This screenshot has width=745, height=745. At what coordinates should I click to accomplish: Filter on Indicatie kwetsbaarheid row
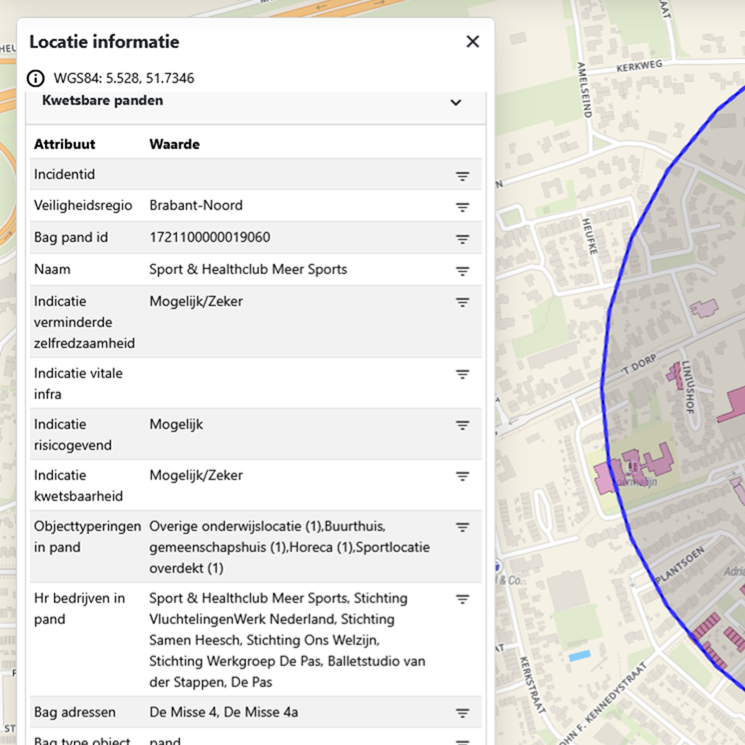click(462, 476)
